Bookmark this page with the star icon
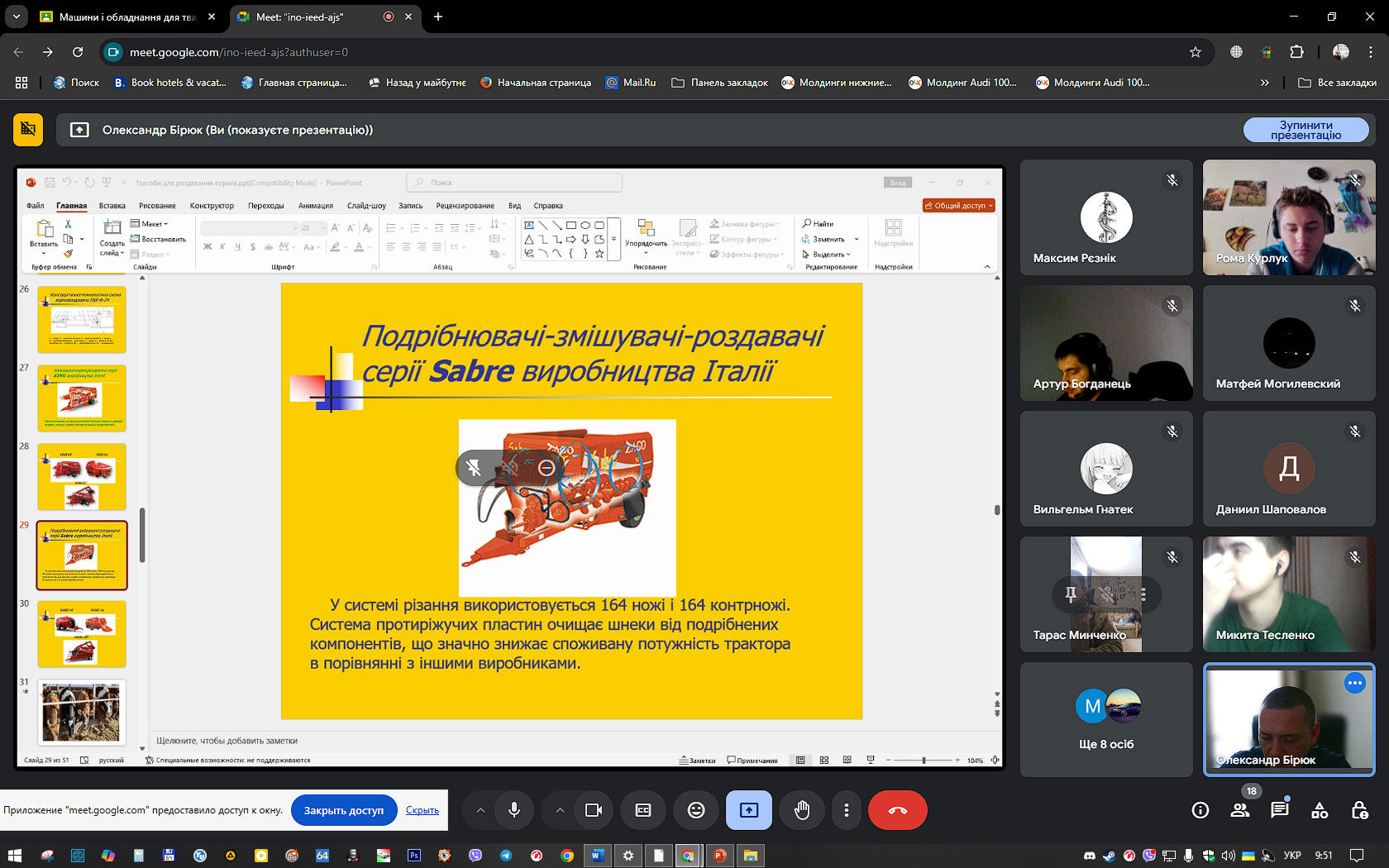Image resolution: width=1389 pixels, height=868 pixels. tap(1196, 52)
